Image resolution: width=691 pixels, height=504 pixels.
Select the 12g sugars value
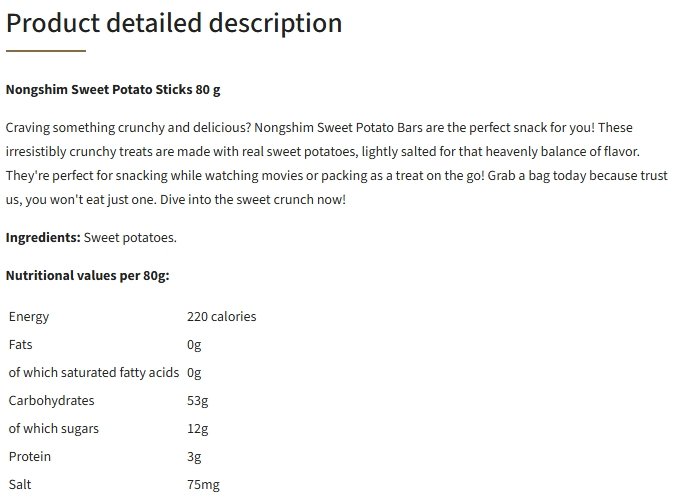pos(197,429)
